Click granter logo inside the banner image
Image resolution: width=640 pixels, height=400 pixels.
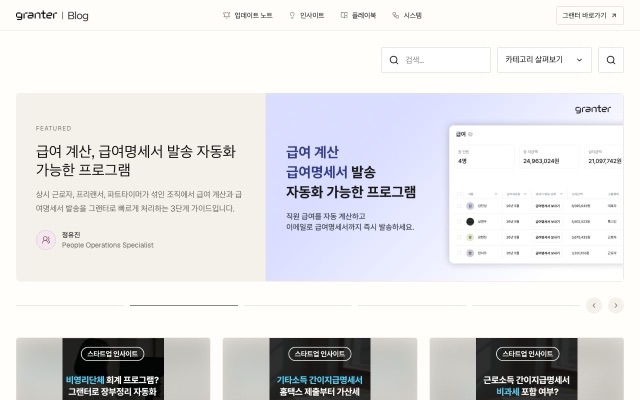pyautogui.click(x=593, y=109)
